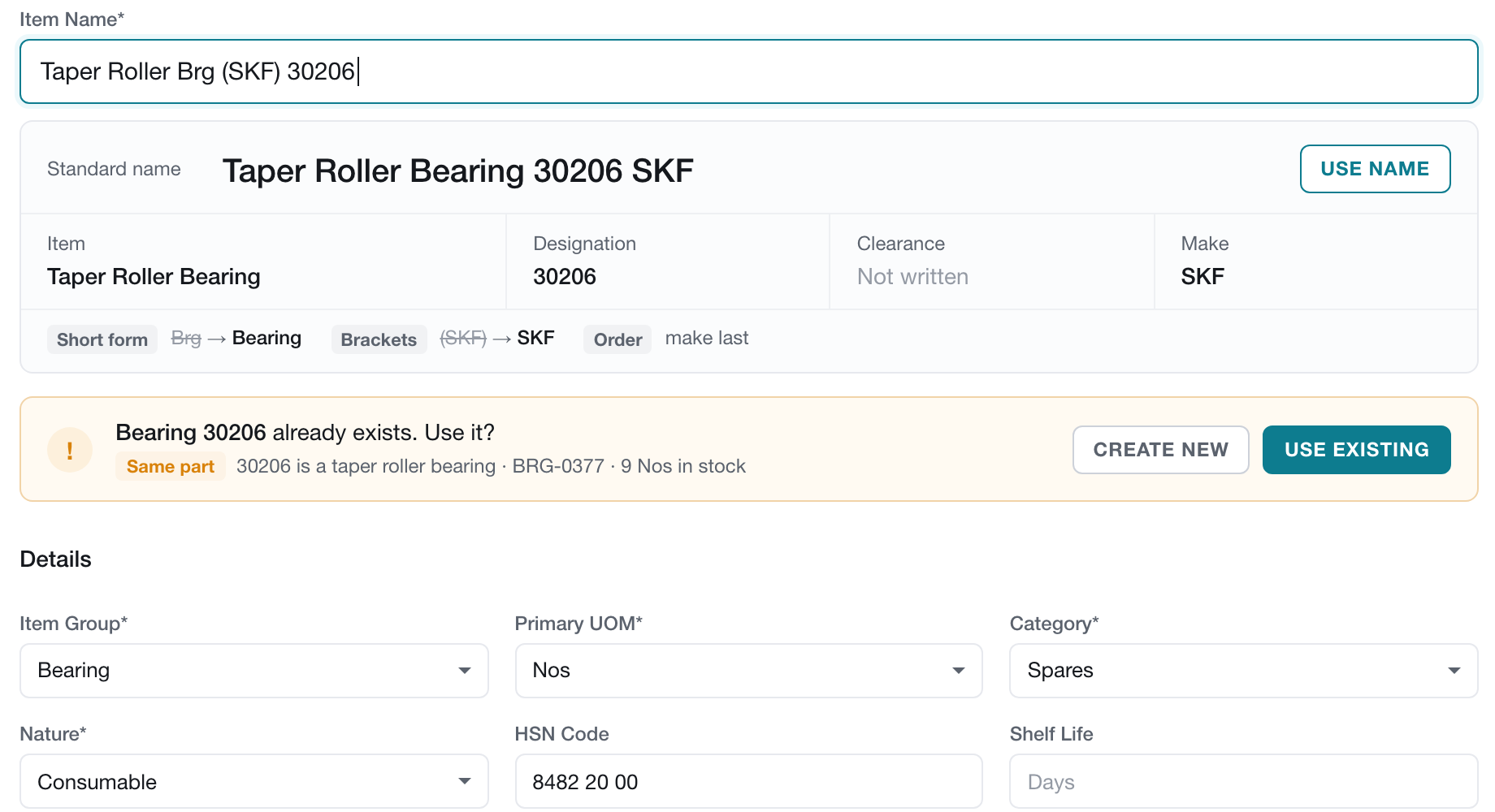Focus the Shelf Life Days field
The height and width of the screenshot is (812, 1495).
coord(1243,782)
